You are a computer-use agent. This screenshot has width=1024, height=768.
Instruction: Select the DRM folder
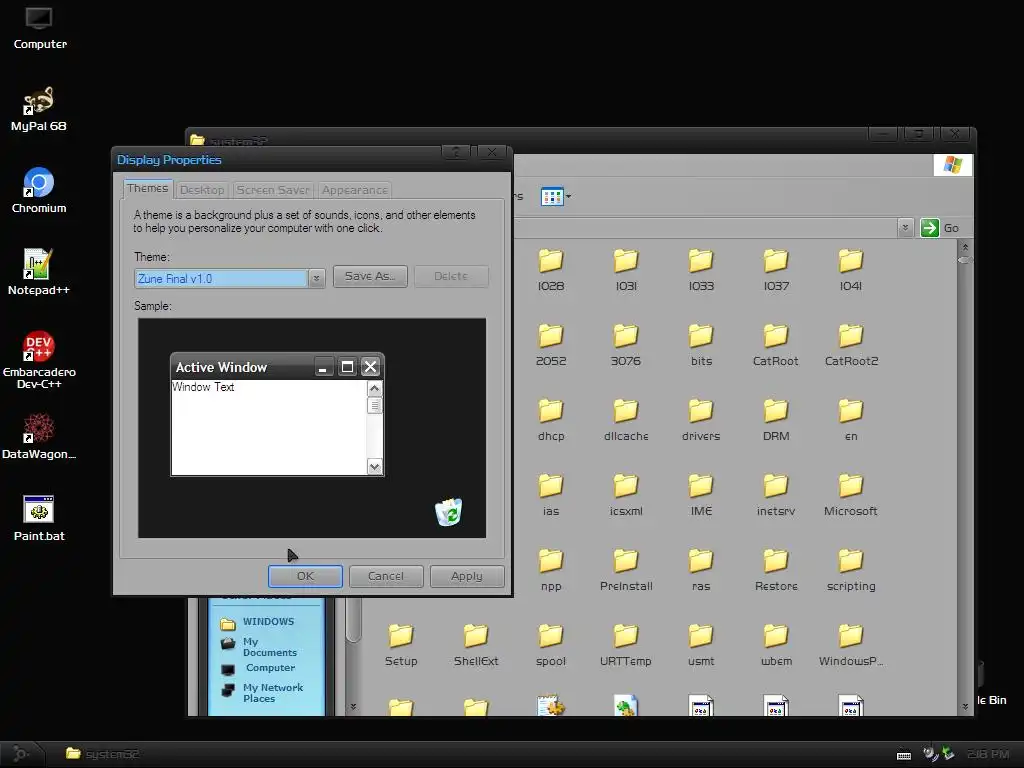click(x=776, y=420)
